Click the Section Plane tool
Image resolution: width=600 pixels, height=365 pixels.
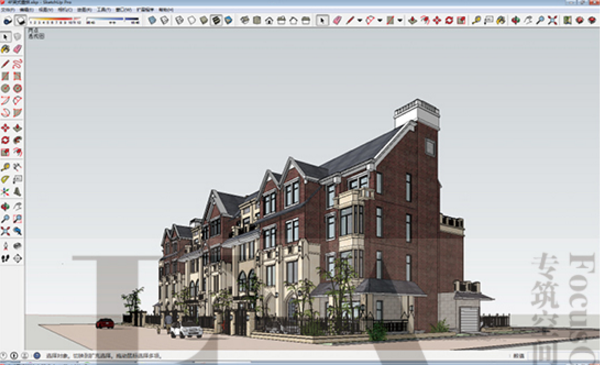17,259
